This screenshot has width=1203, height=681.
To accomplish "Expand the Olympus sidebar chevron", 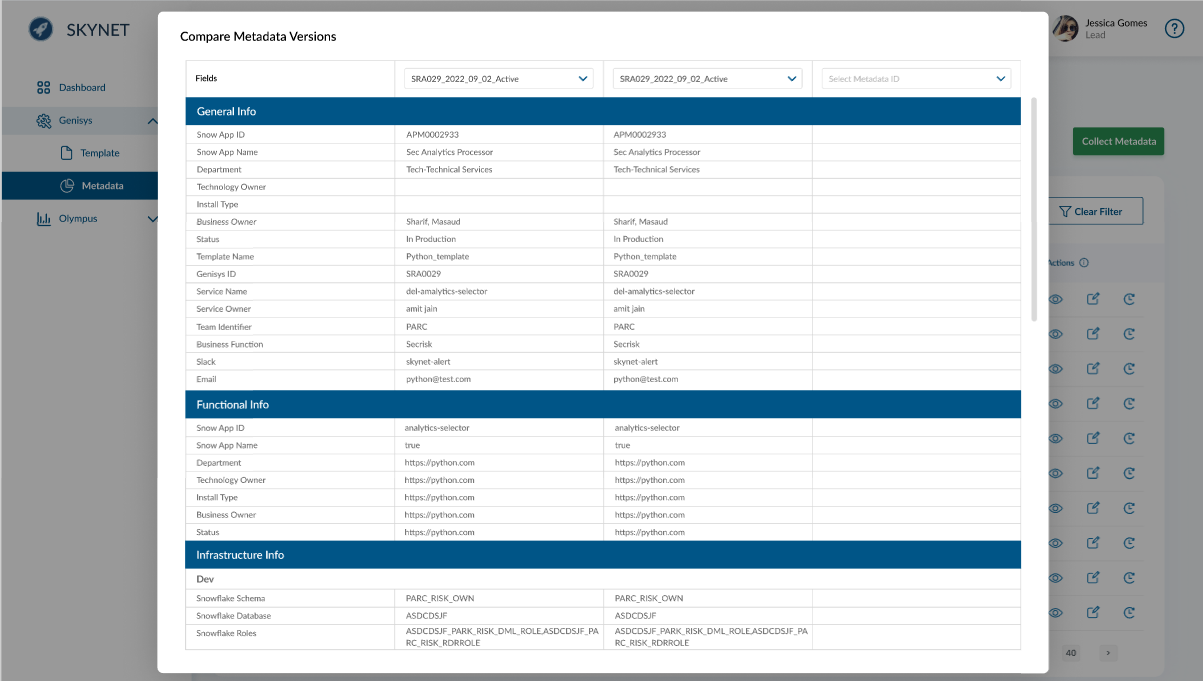I will pyautogui.click(x=153, y=218).
